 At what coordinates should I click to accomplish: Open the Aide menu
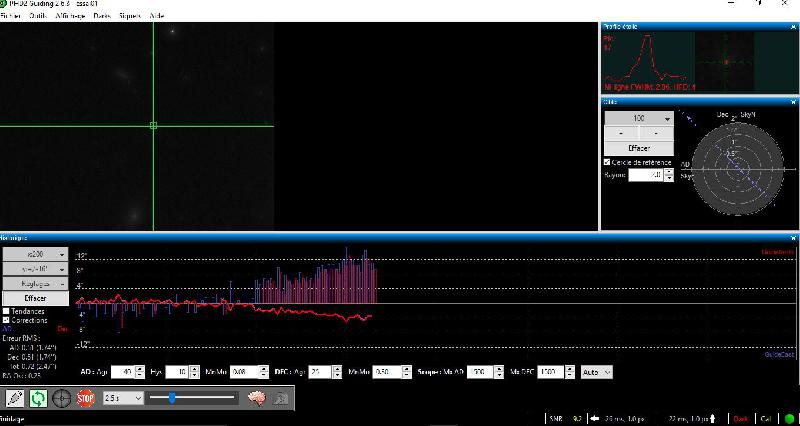pos(157,16)
